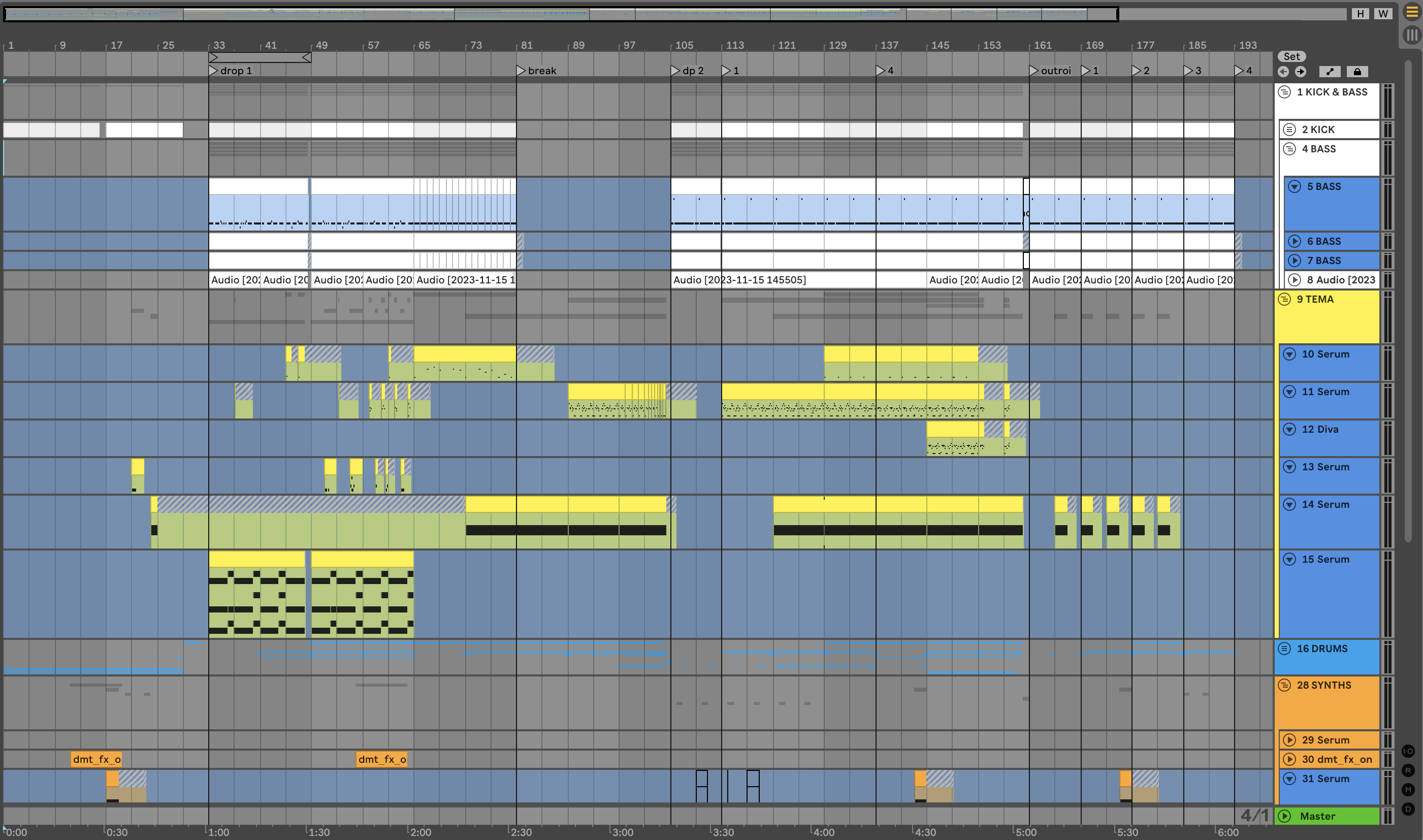
Task: Select the '28 SYNTHS' group title
Action: (1323, 685)
